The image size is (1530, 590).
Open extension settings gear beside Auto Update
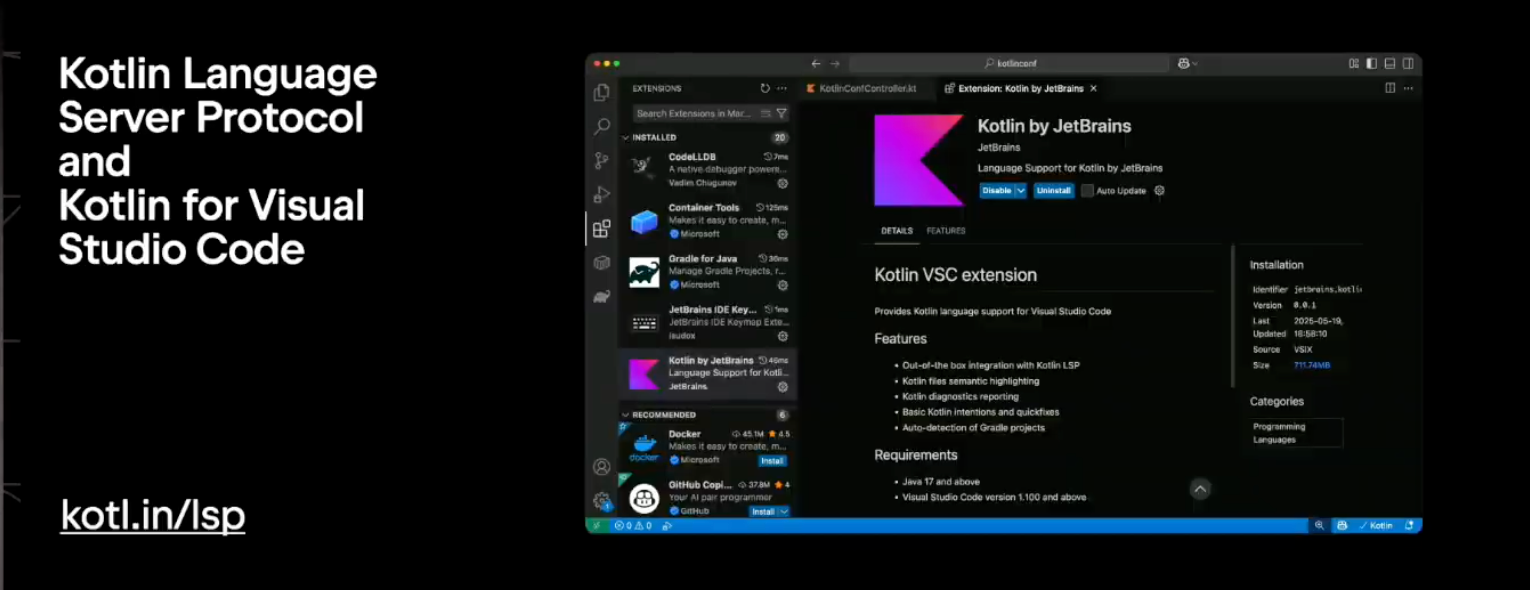[1159, 190]
